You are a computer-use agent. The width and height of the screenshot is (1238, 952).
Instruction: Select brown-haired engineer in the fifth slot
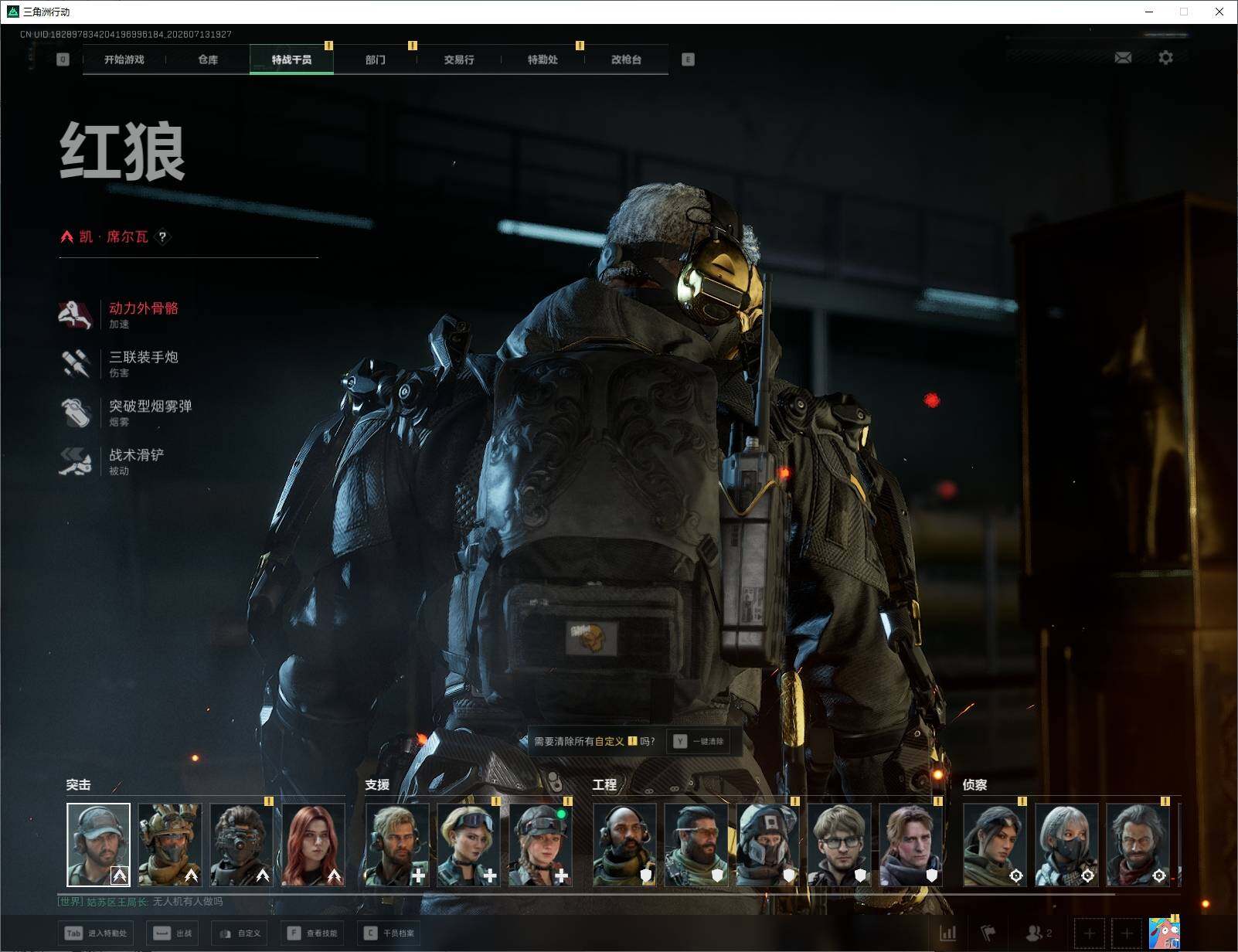(910, 845)
